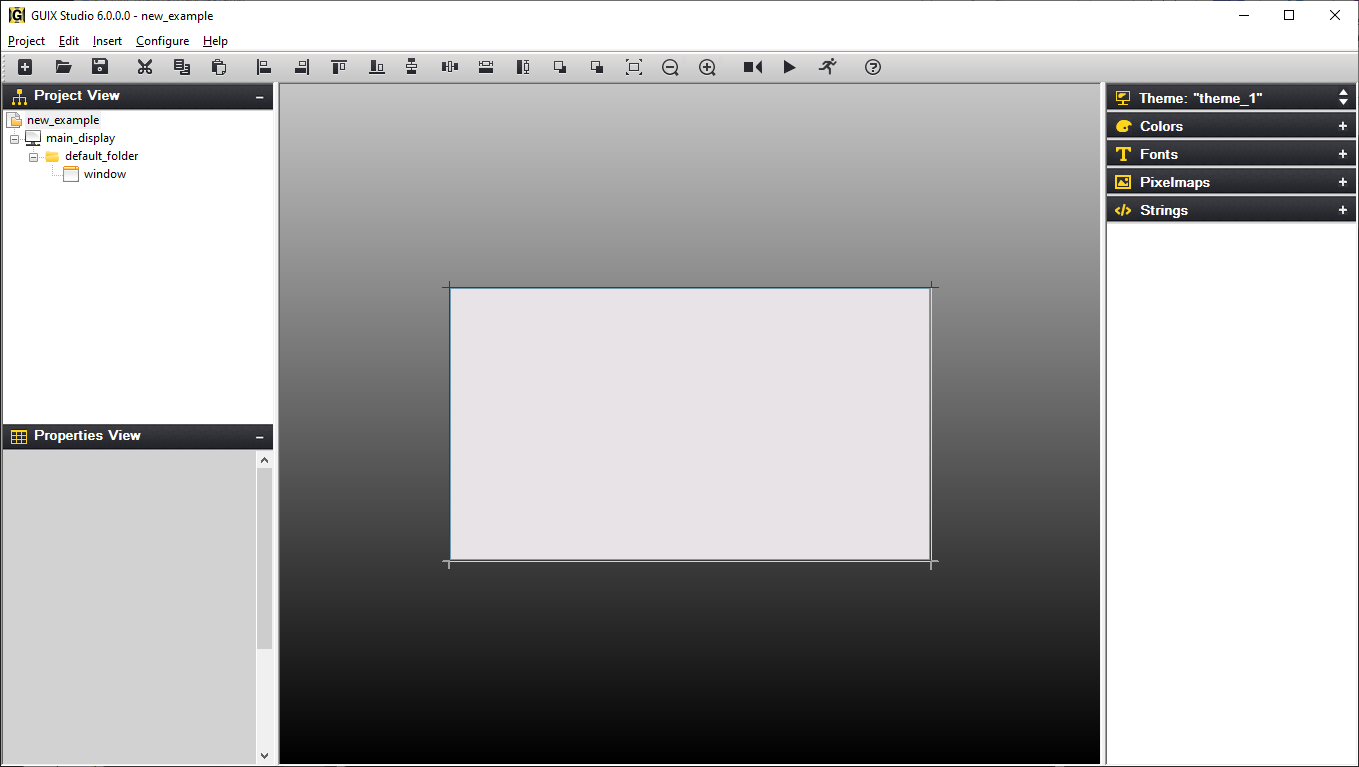Collapse the Project View panel
The image size is (1359, 767).
point(262,95)
